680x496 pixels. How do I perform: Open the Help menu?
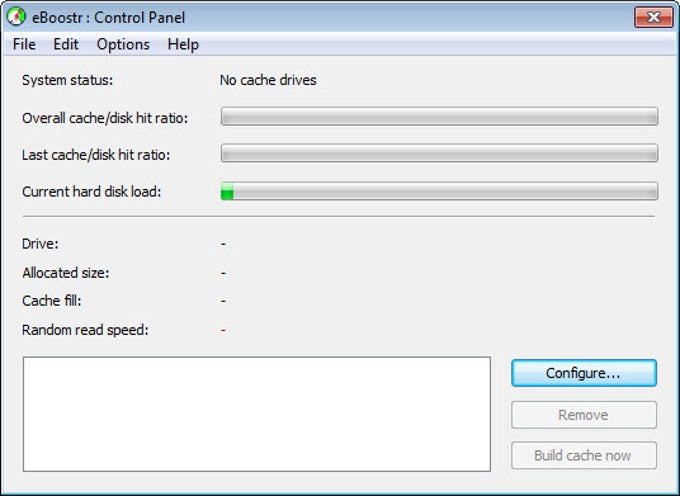click(183, 44)
